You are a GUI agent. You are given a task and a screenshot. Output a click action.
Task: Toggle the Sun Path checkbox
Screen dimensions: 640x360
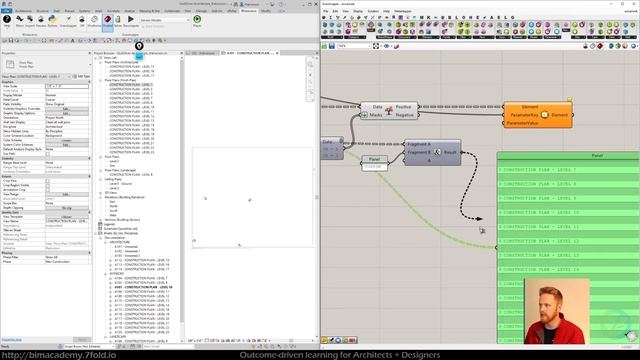tap(48, 154)
